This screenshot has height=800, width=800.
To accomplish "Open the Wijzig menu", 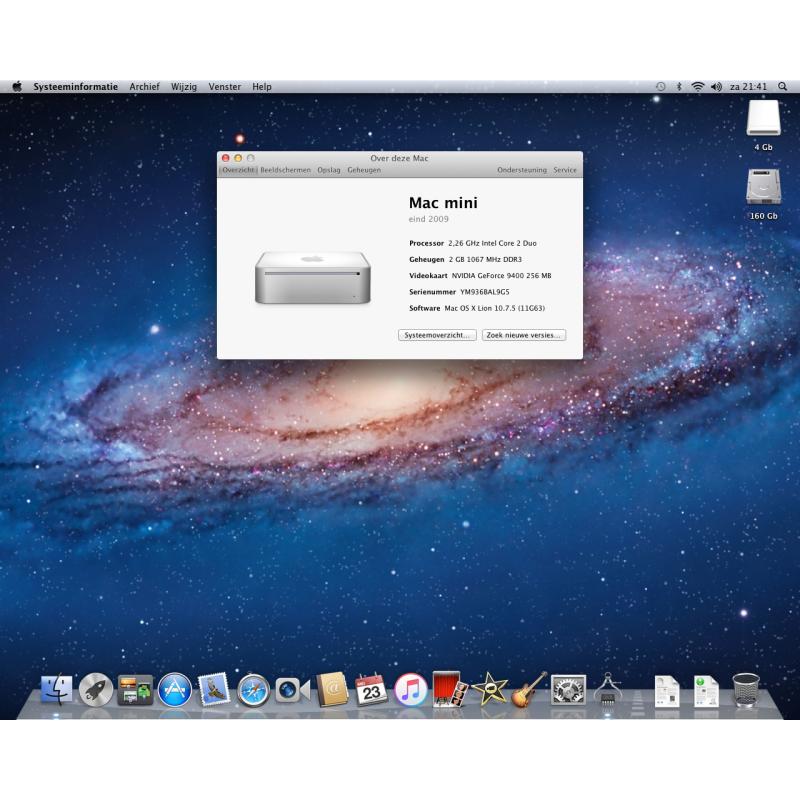I will pos(184,87).
